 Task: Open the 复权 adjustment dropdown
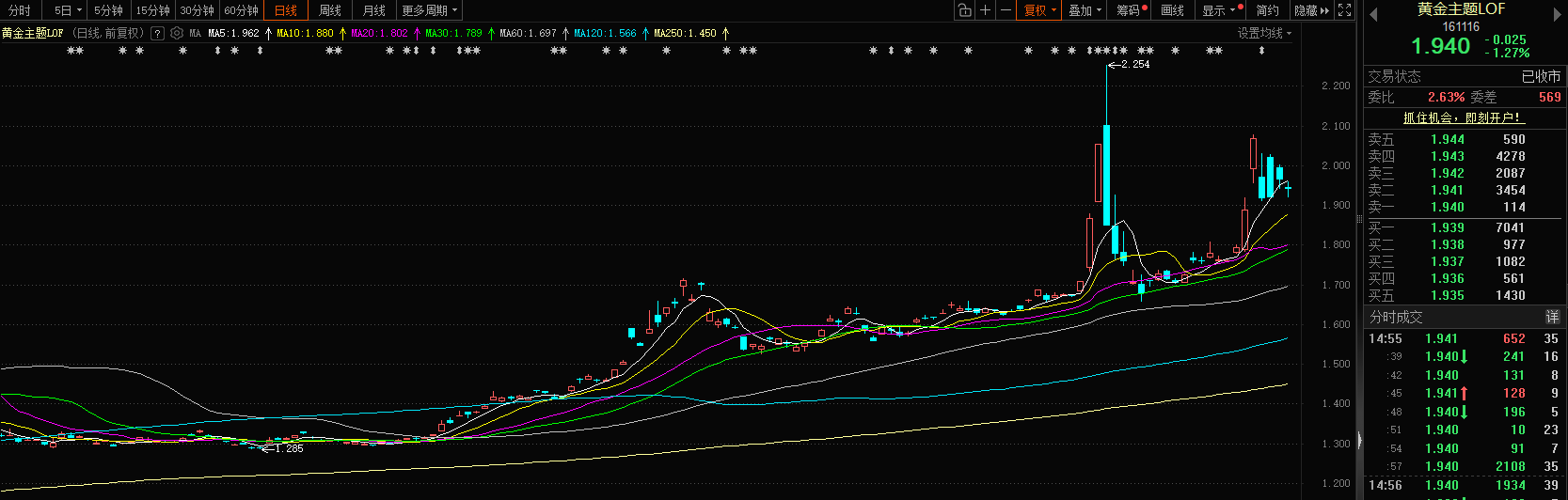coord(1039,10)
